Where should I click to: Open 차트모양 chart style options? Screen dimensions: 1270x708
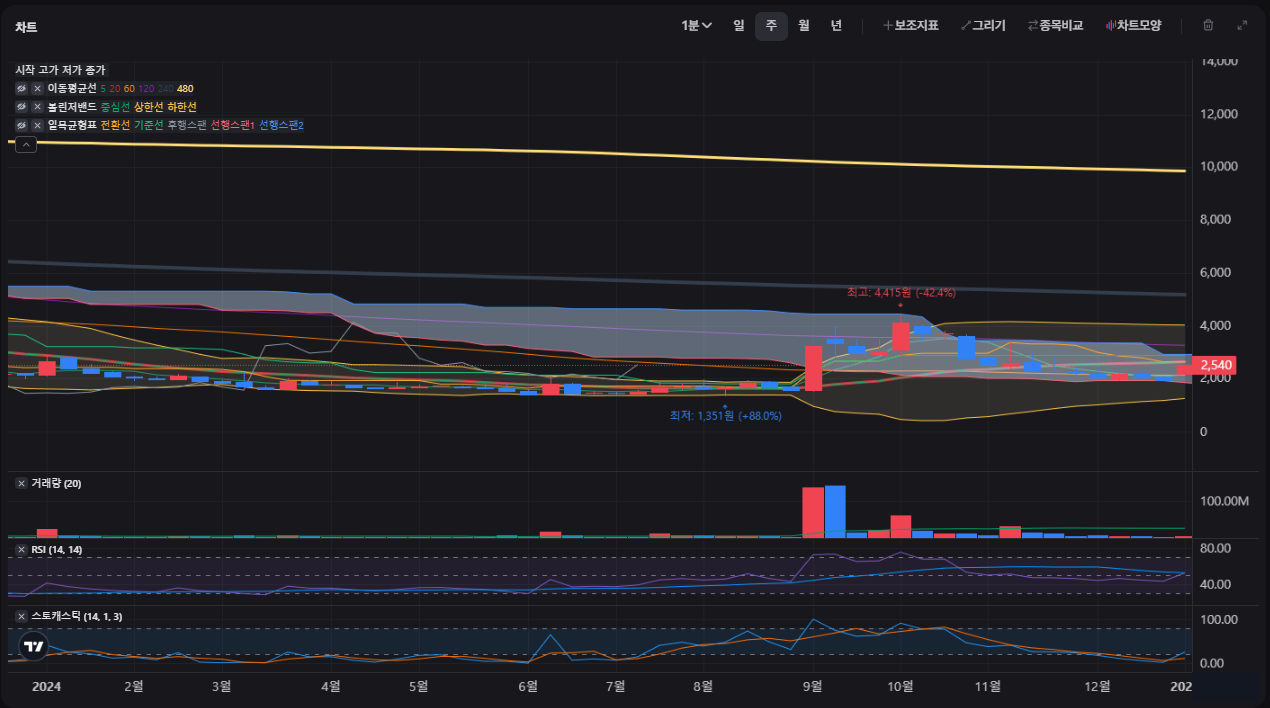(x=1133, y=26)
